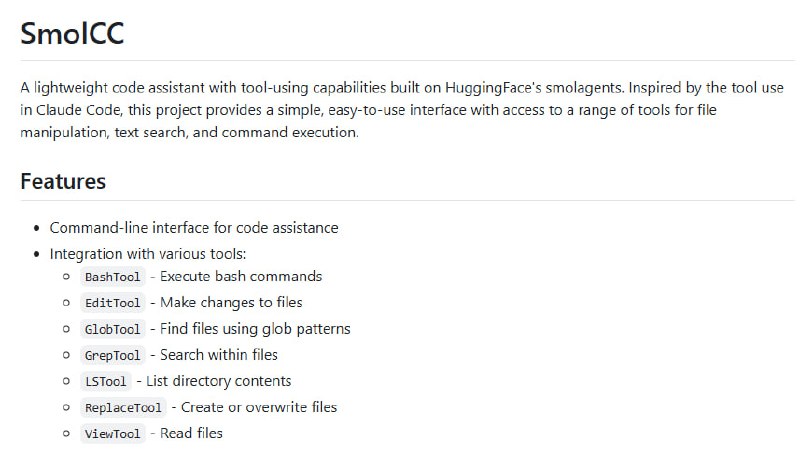
Task: Select the BashTool code label
Action: click(113, 277)
